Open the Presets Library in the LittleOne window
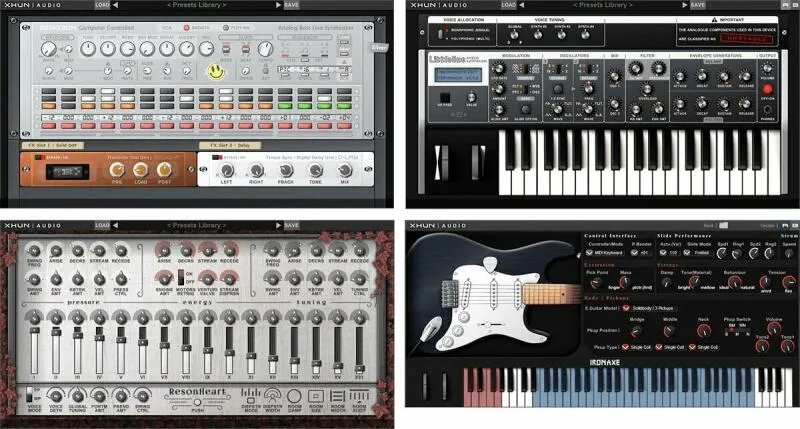The height and width of the screenshot is (429, 800). (603, 5)
